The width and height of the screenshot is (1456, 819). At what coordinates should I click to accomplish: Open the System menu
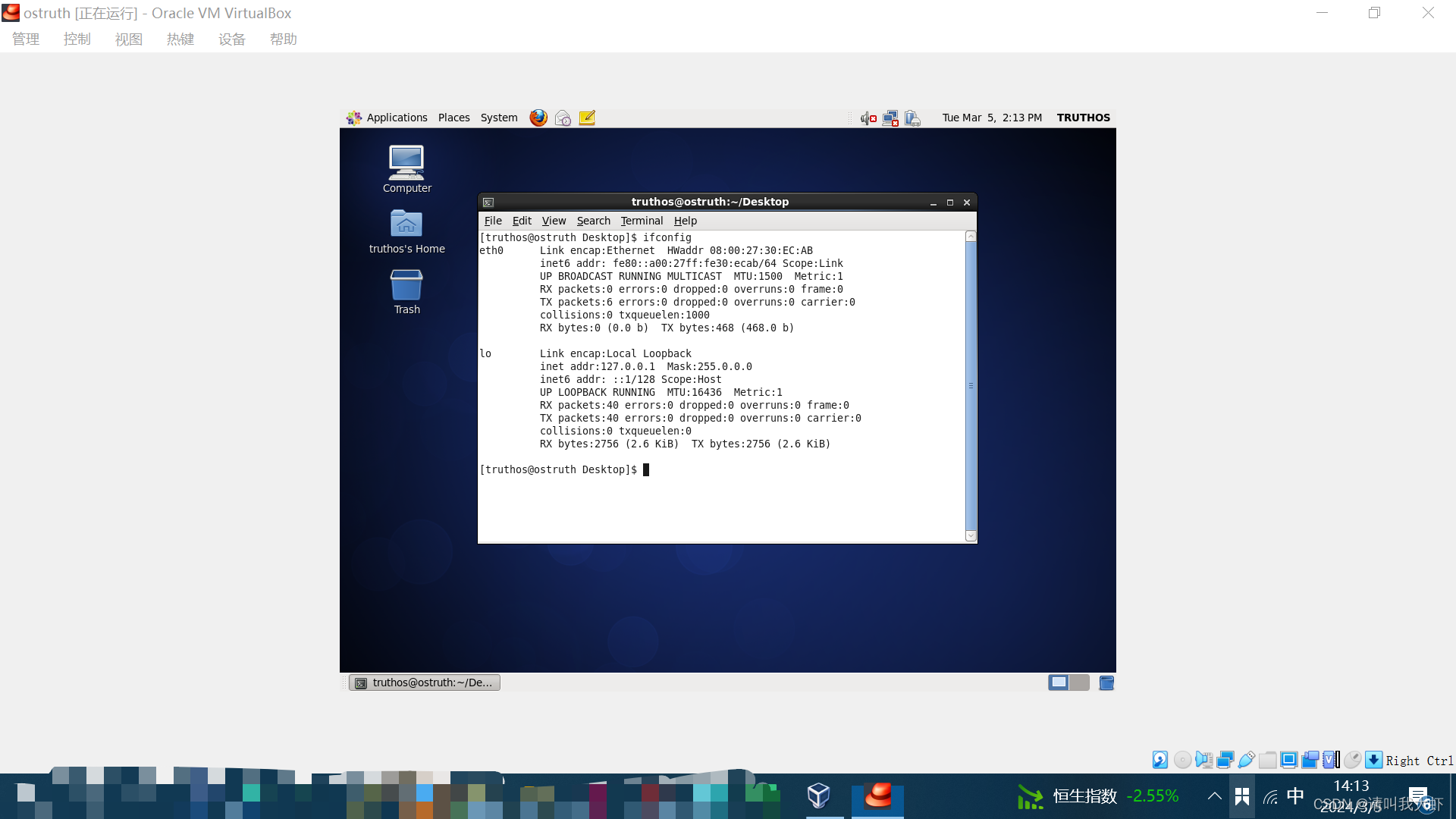(499, 118)
